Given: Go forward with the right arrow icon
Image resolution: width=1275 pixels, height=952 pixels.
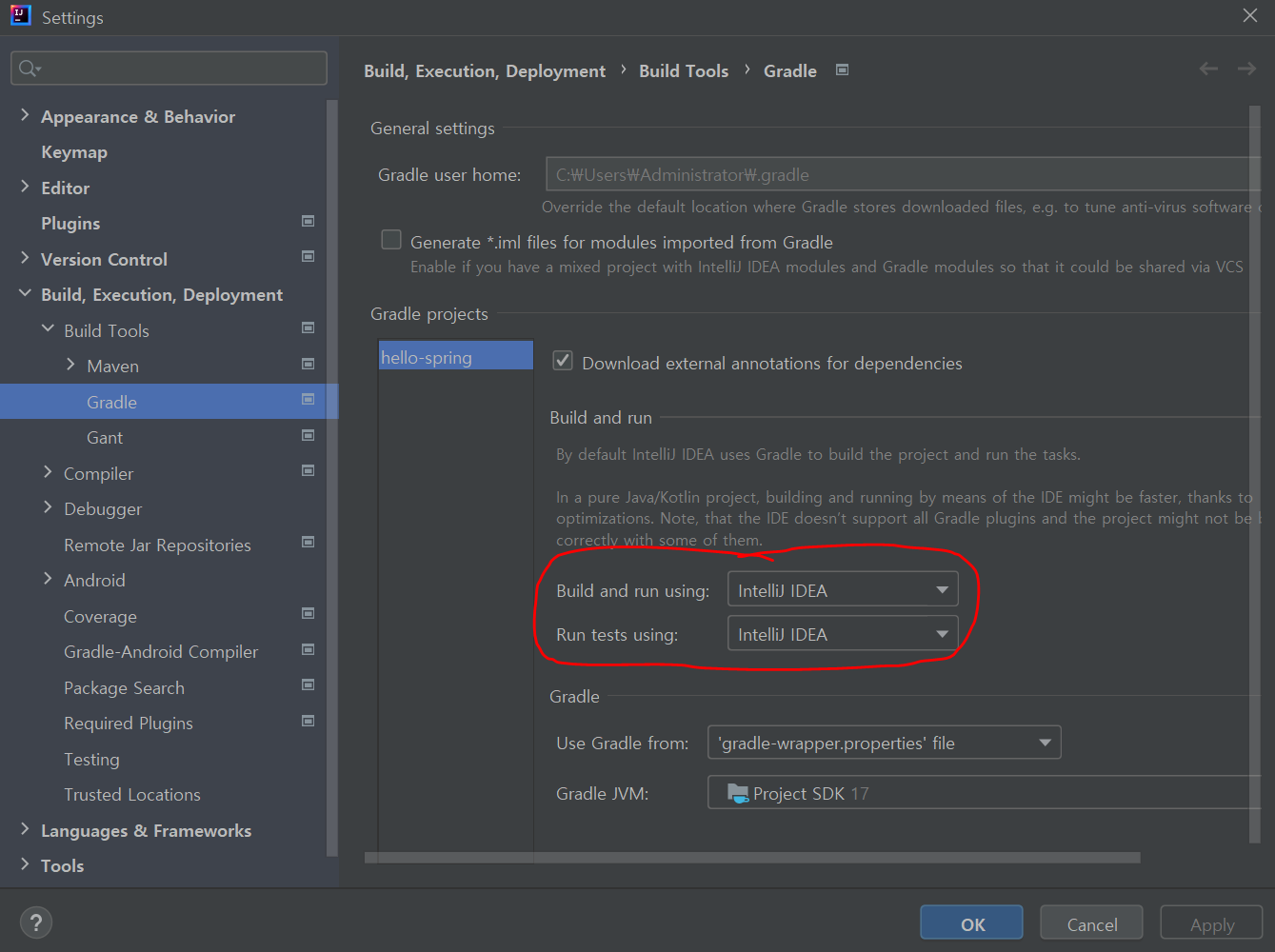Looking at the screenshot, I should tap(1246, 69).
